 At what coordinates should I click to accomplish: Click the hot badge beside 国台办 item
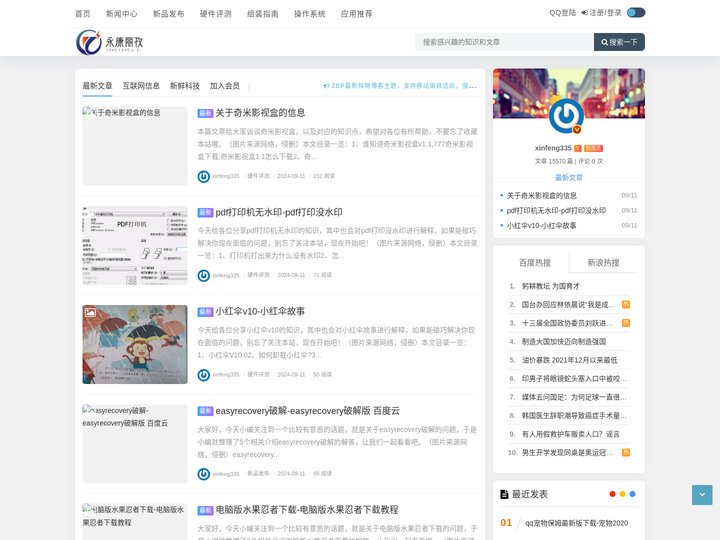pyautogui.click(x=625, y=304)
